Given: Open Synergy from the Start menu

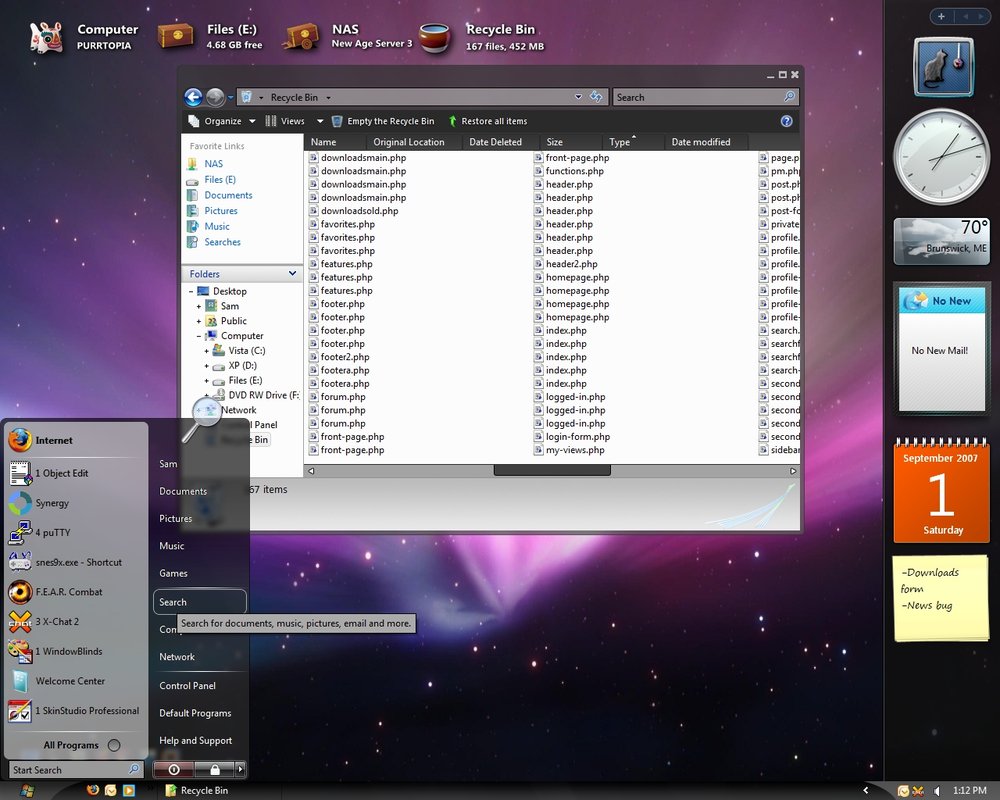Looking at the screenshot, I should pos(52,503).
